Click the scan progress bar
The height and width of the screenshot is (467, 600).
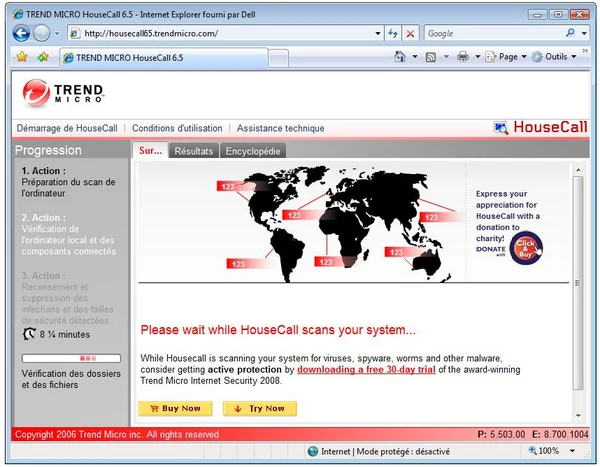(x=71, y=358)
